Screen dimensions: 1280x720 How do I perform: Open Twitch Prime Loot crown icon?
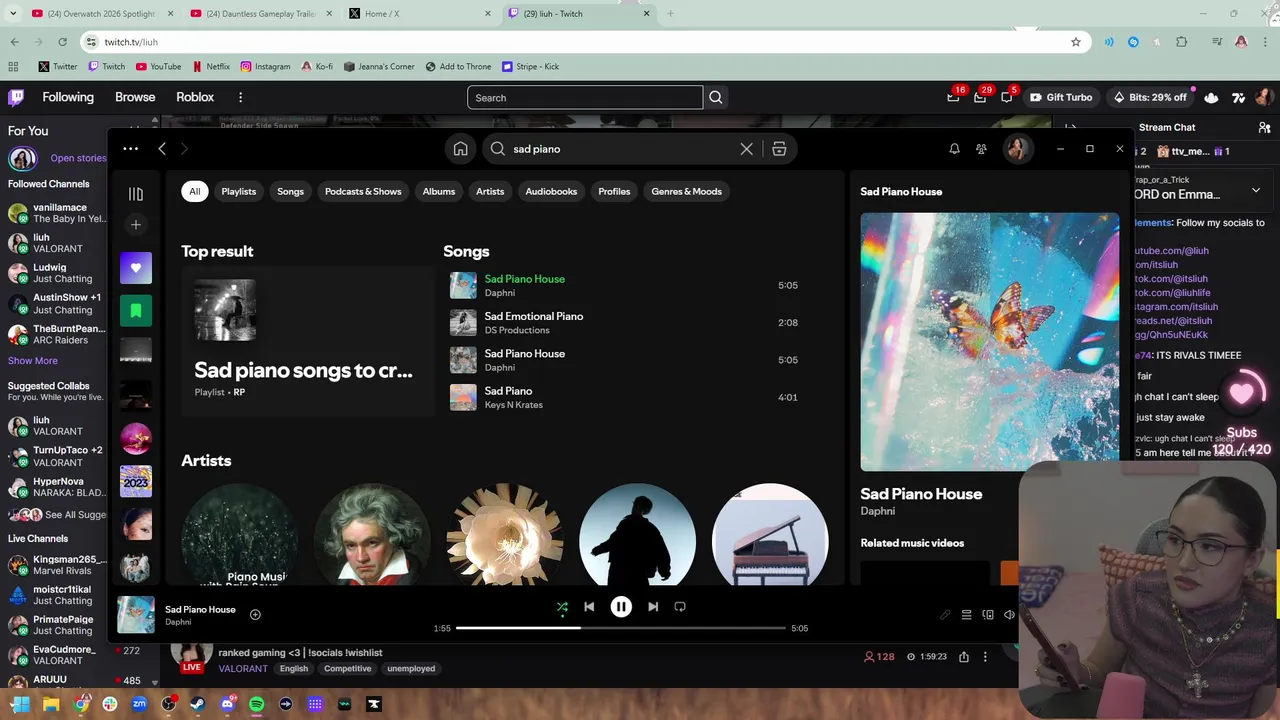click(953, 97)
